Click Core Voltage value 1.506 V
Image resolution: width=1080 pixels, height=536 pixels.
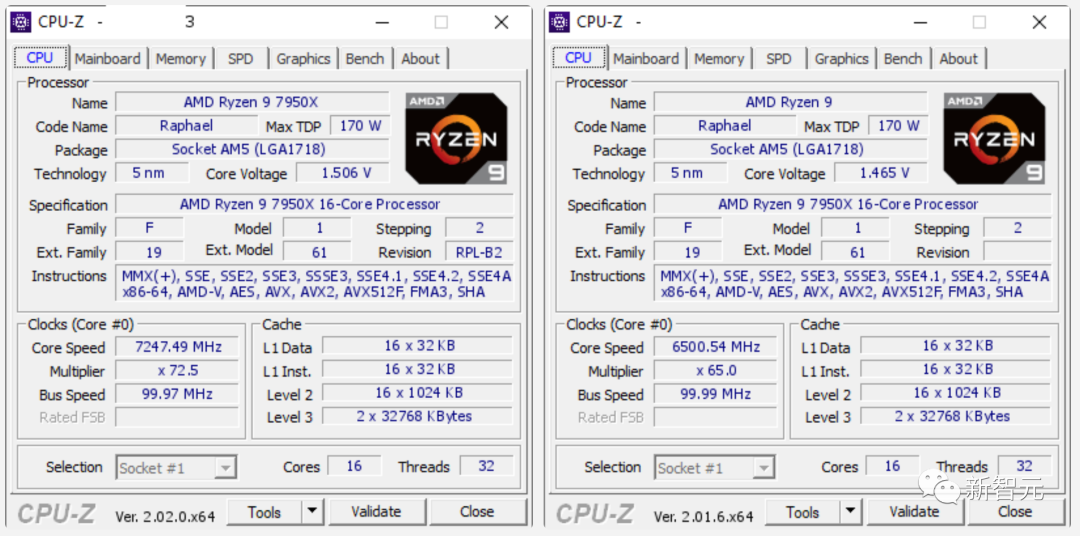coord(342,173)
